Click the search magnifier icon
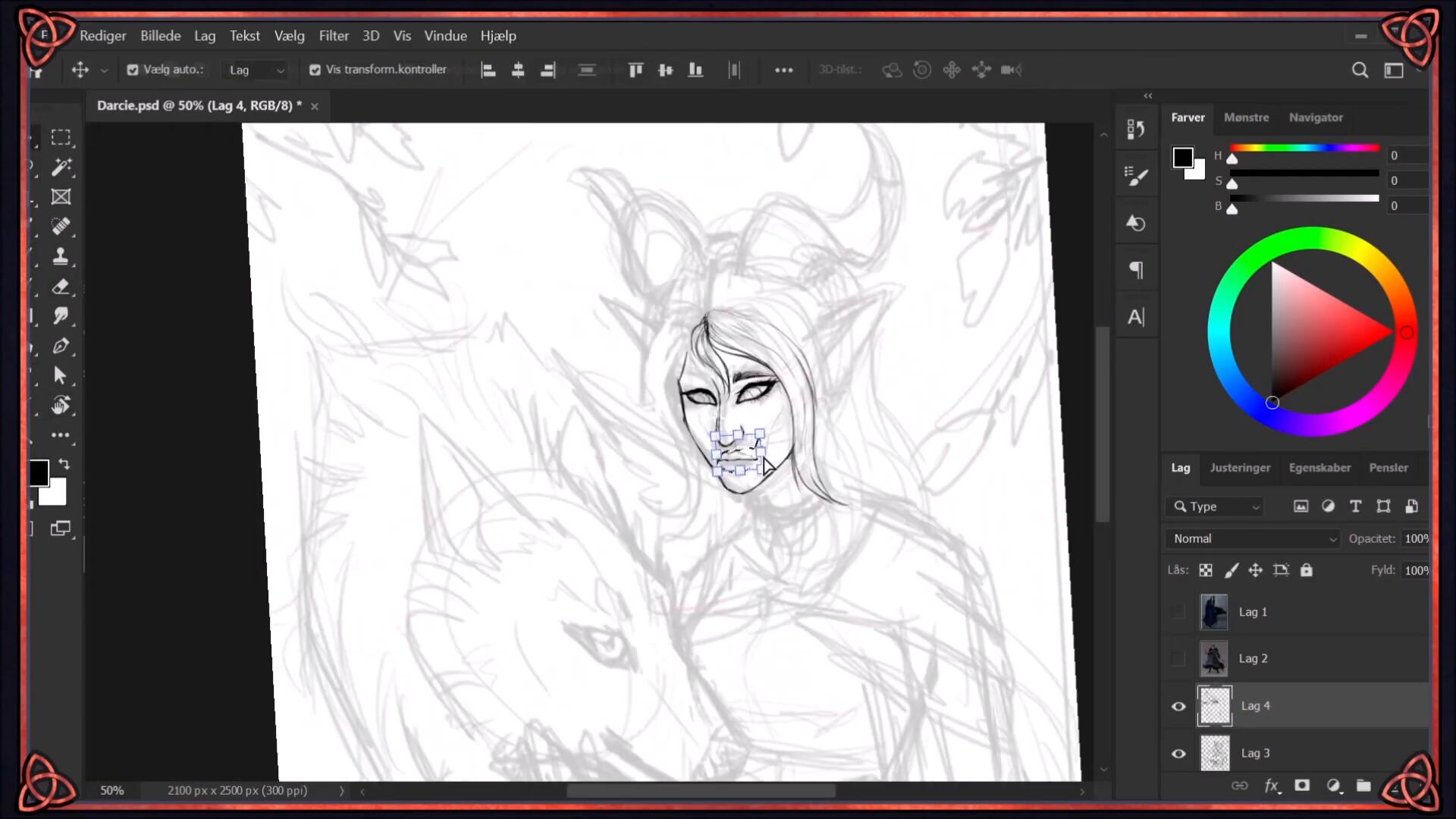The height and width of the screenshot is (819, 1456). 1360,70
